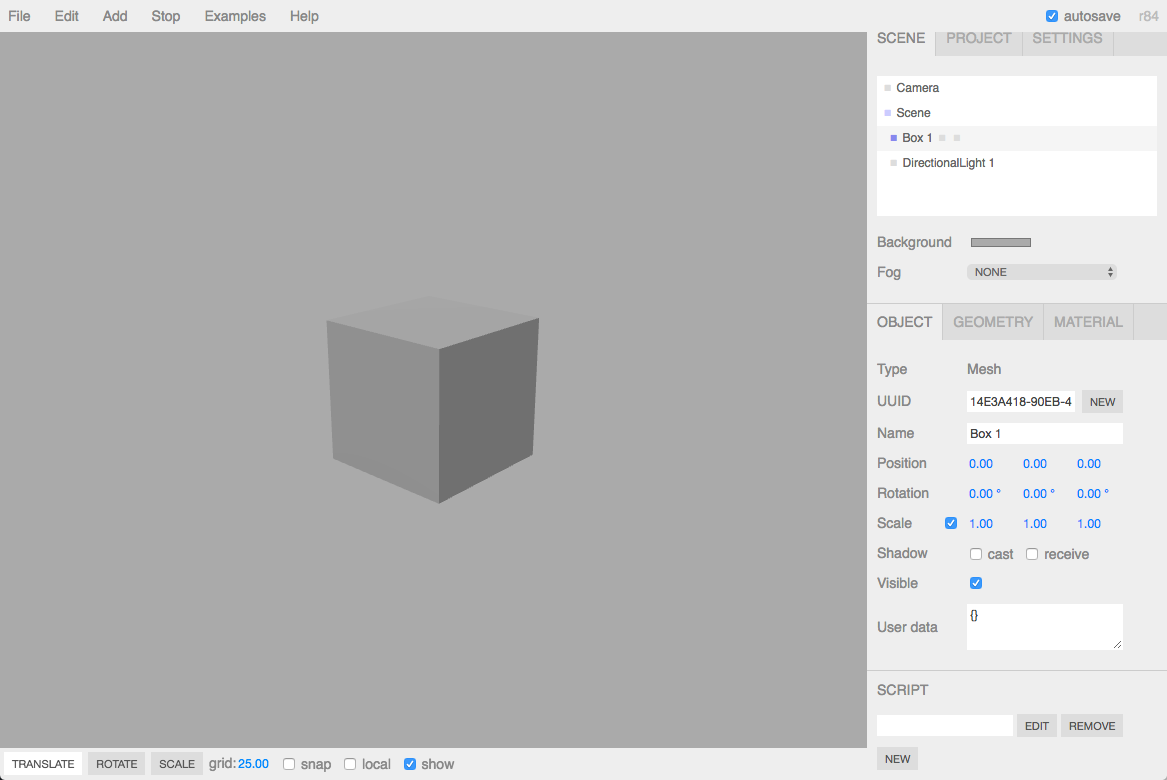Click the Background color swatch
The height and width of the screenshot is (780, 1167).
1000,241
